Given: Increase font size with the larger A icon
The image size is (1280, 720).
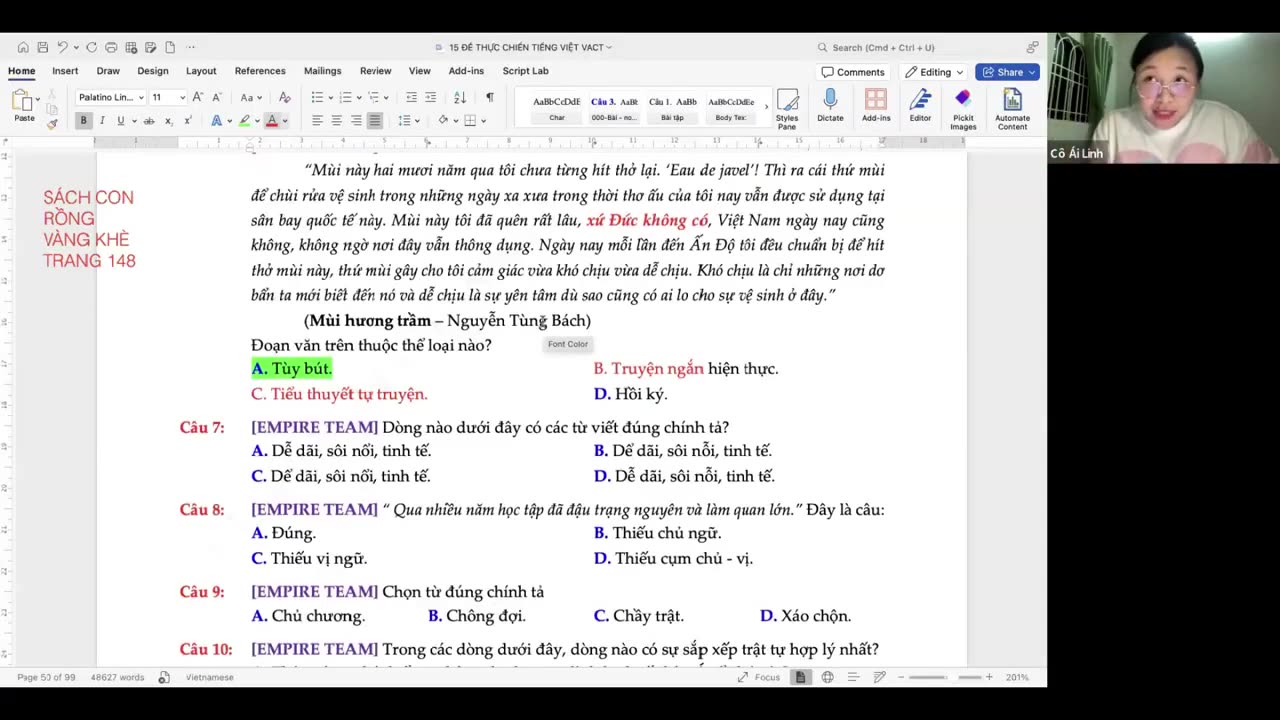Looking at the screenshot, I should point(198,97).
